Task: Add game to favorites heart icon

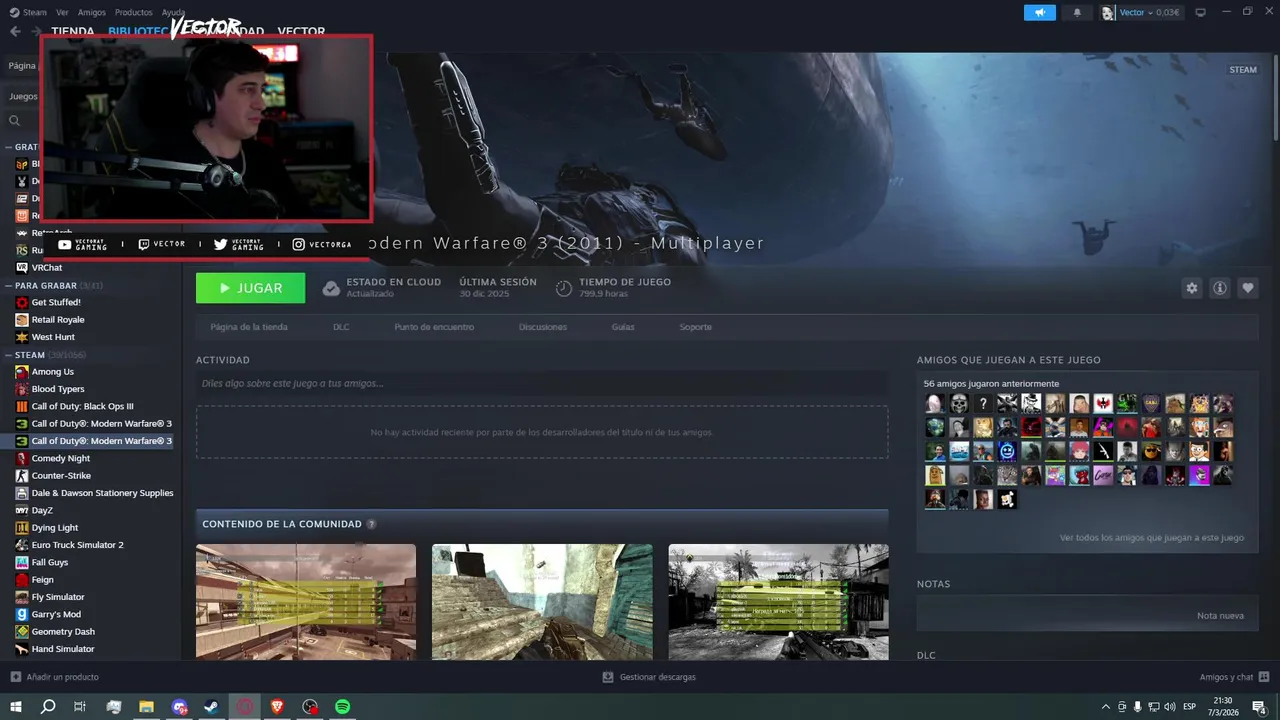Action: pyautogui.click(x=1248, y=288)
